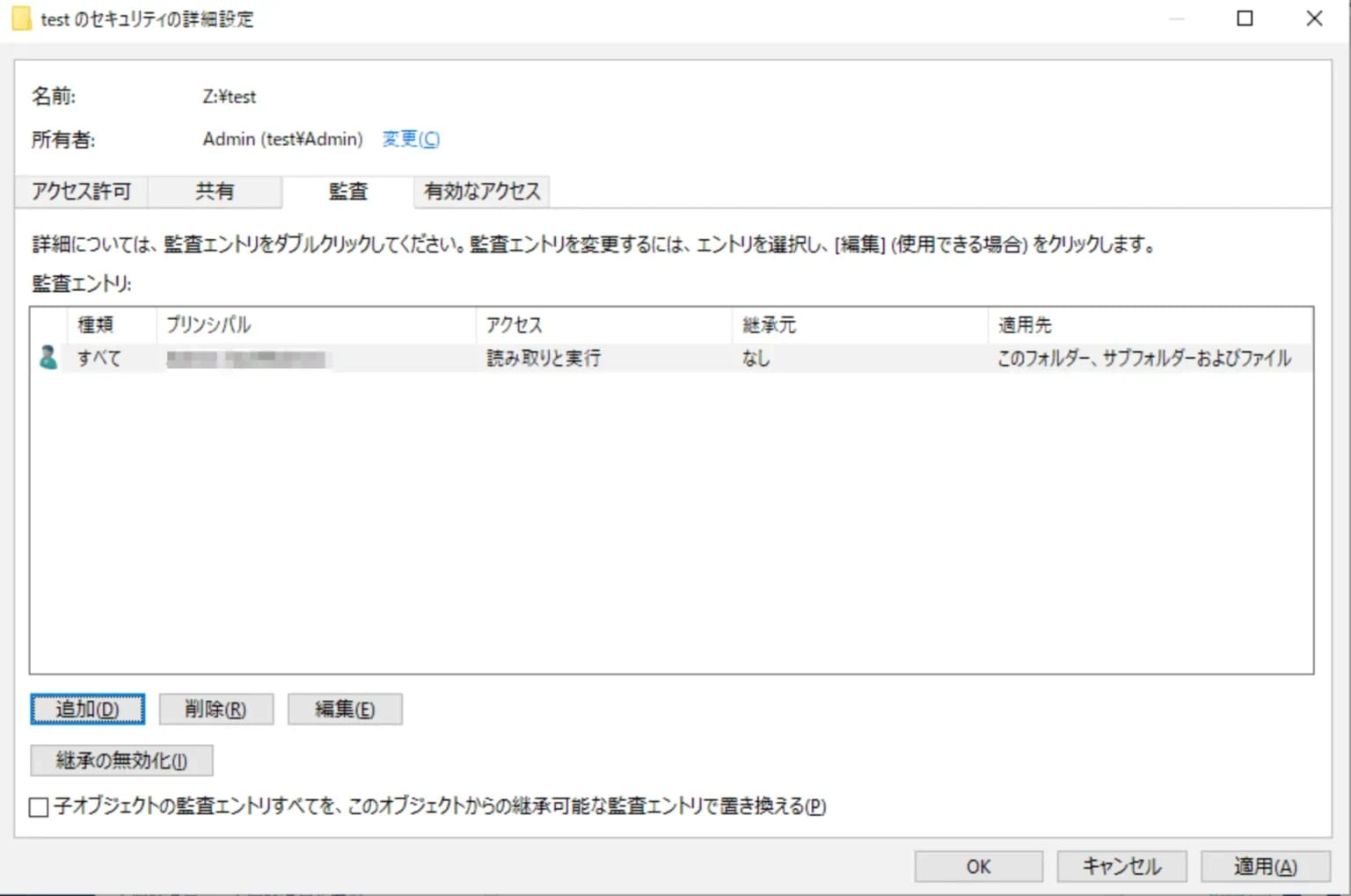1351x896 pixels.
Task: Click the アクセス column header
Action: tap(515, 324)
